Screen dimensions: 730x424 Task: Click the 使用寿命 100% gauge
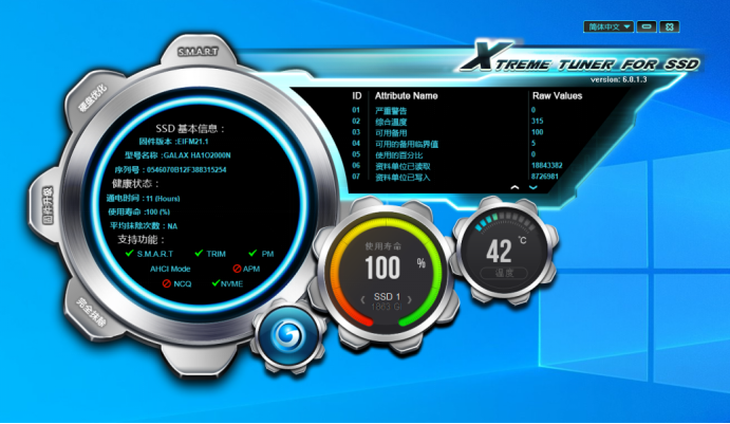[386, 272]
